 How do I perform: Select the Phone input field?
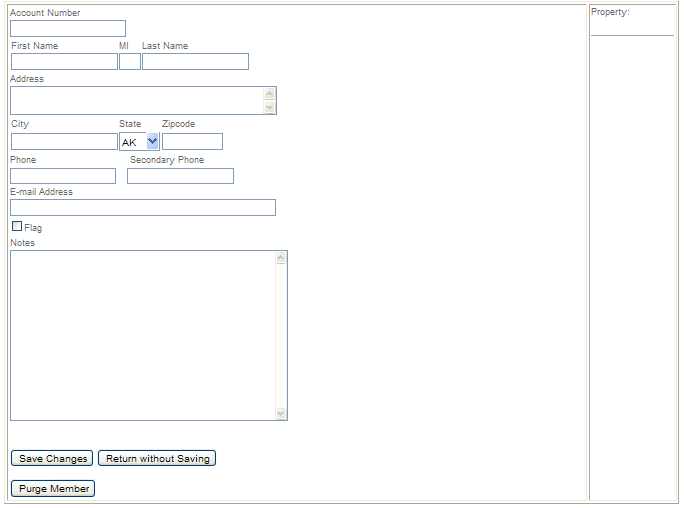coord(63,177)
